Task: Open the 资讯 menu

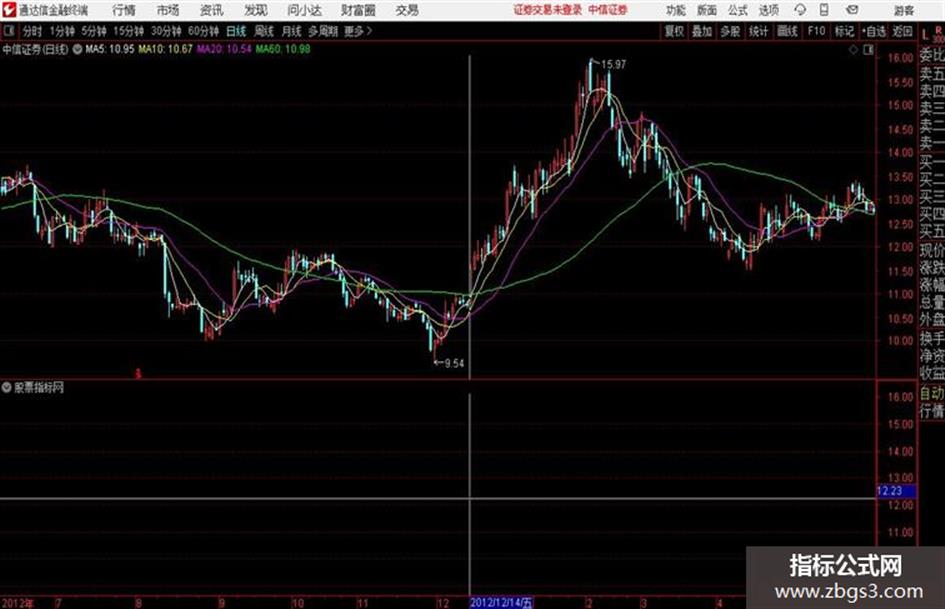Action: point(212,10)
